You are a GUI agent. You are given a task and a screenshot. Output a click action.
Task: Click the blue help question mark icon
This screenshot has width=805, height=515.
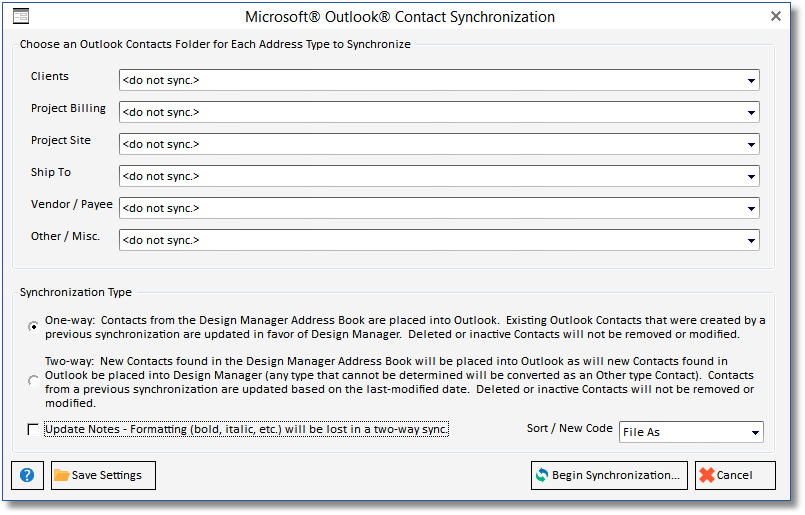click(x=27, y=475)
